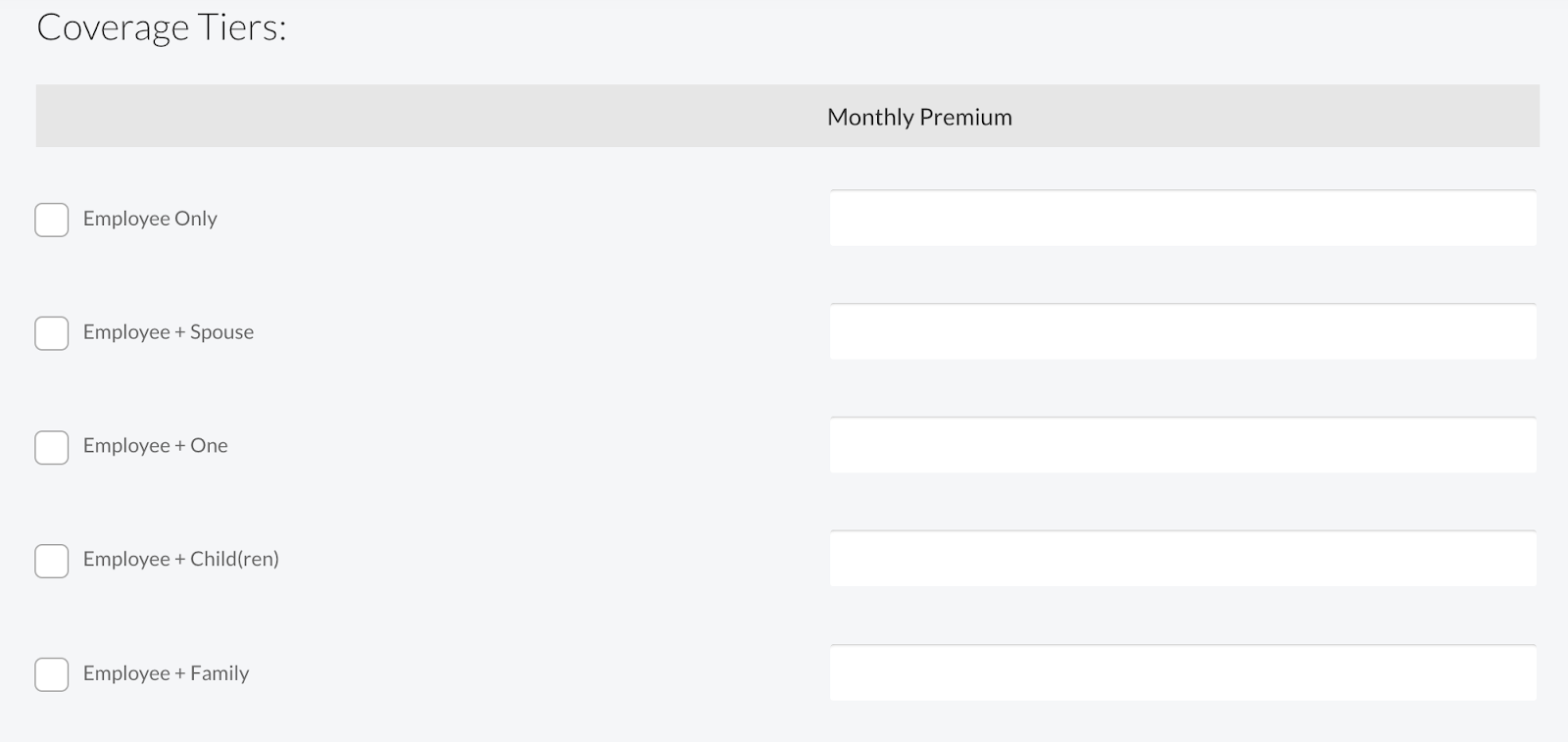Click the "Employee Only" label text

coord(150,219)
